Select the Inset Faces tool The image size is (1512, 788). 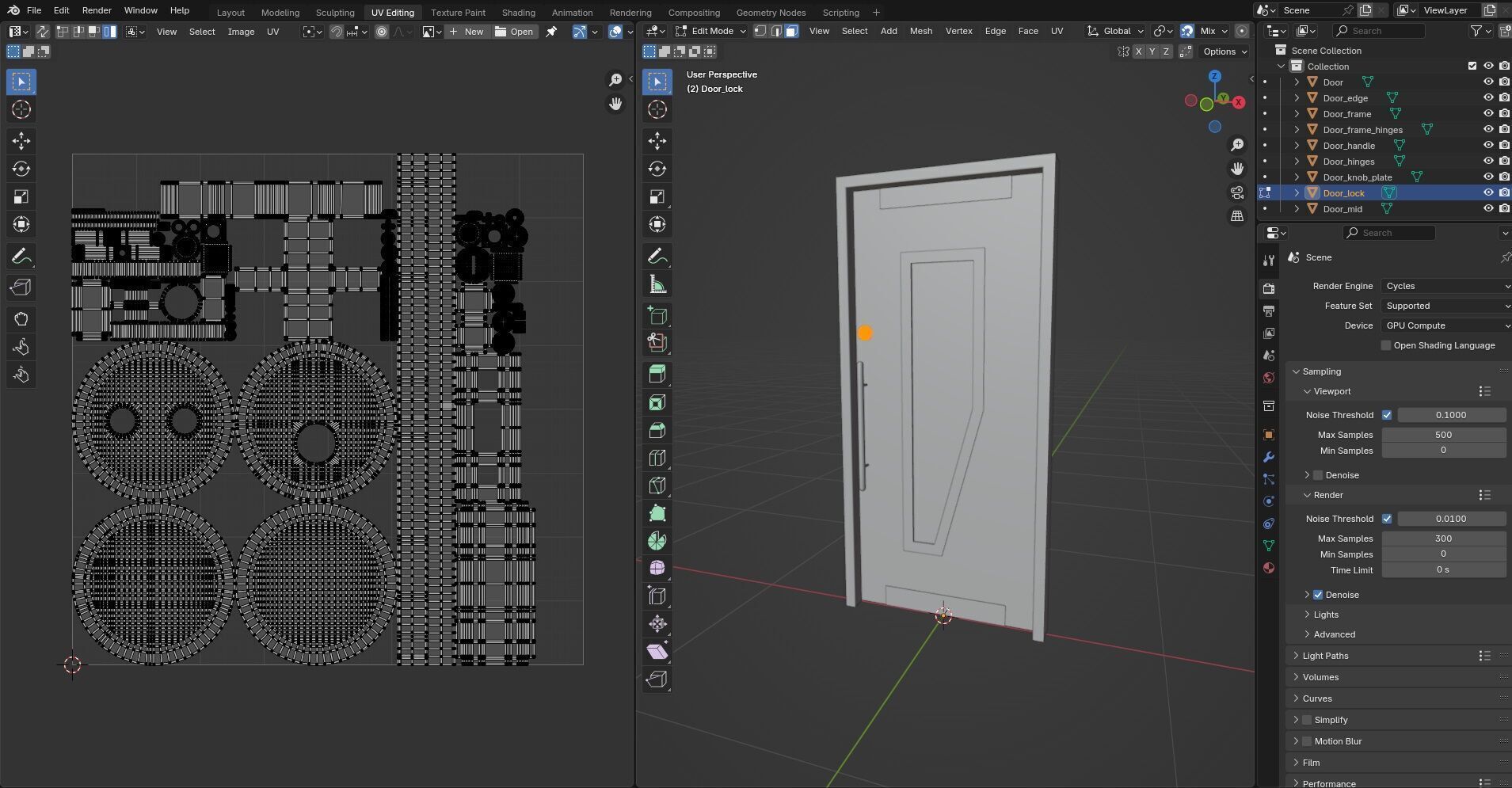click(x=657, y=402)
